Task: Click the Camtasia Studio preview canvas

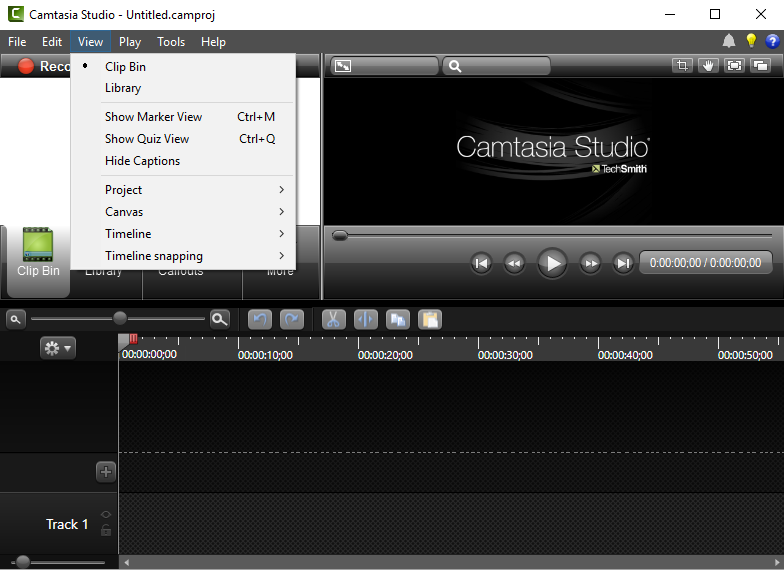Action: point(554,151)
